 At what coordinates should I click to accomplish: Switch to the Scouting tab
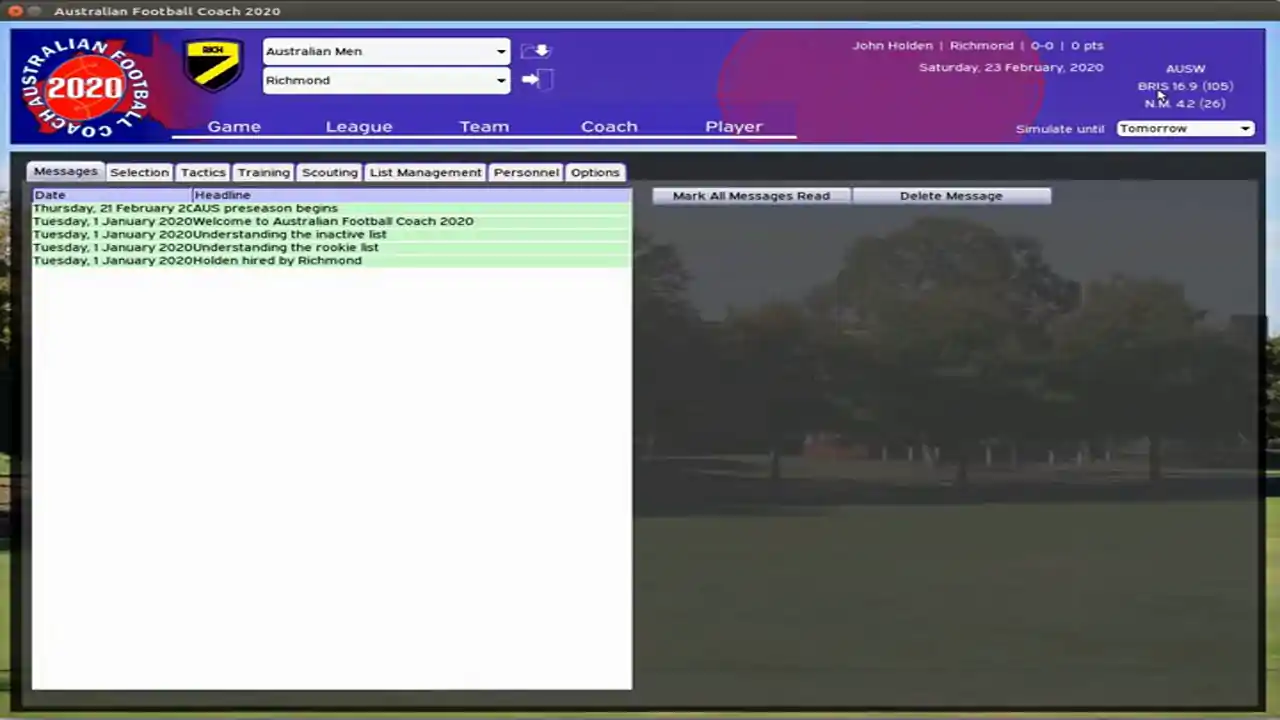click(x=330, y=173)
